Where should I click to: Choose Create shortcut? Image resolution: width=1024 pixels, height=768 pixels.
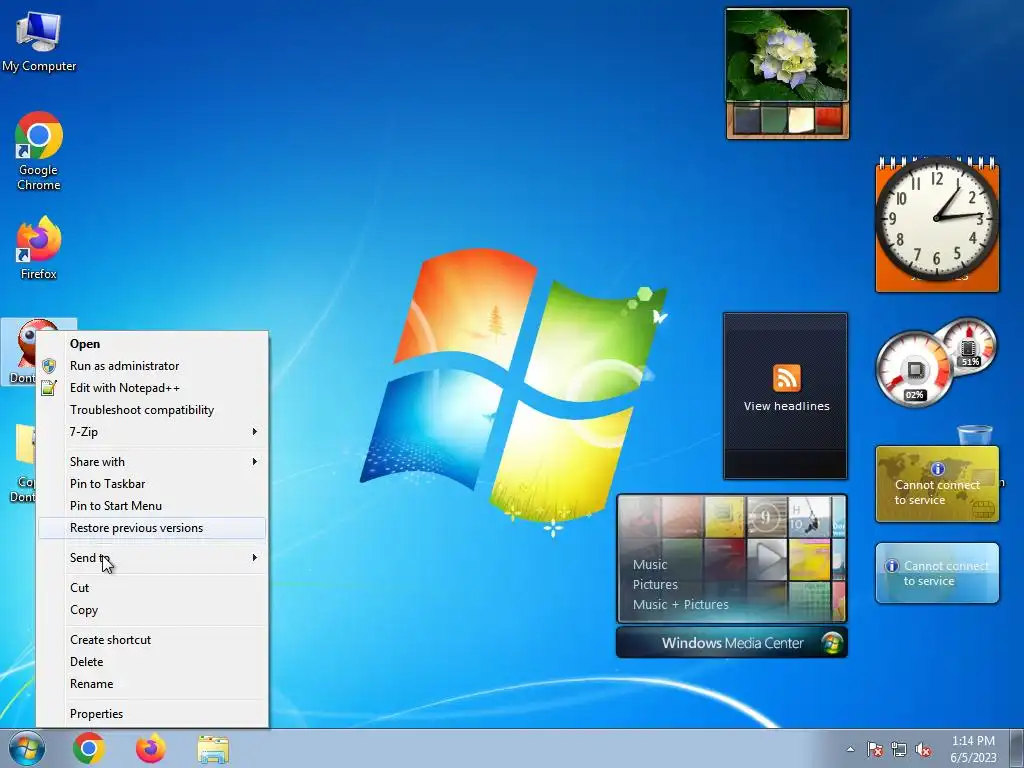pos(152,640)
